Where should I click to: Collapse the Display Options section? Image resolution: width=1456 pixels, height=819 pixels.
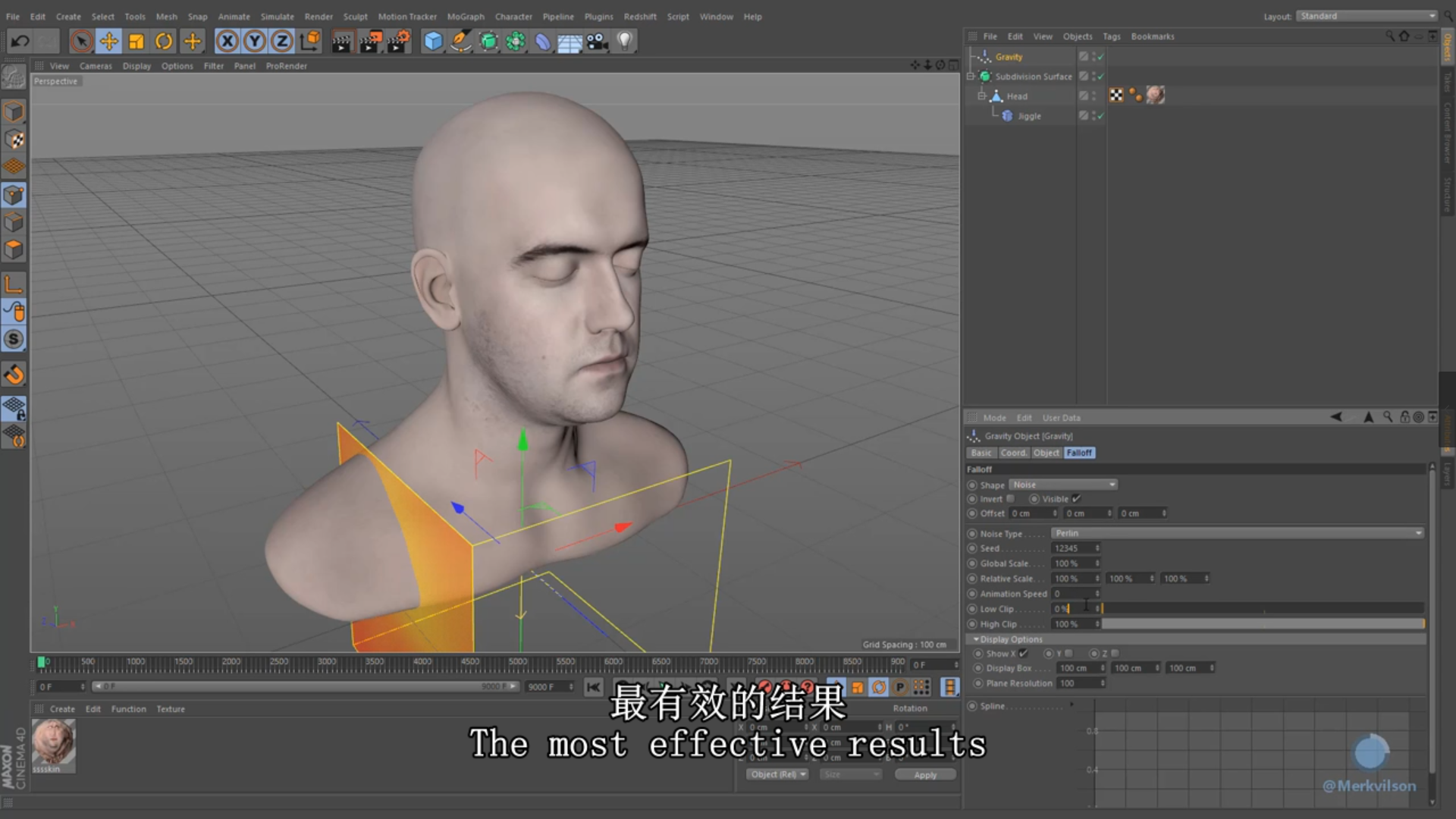point(977,639)
